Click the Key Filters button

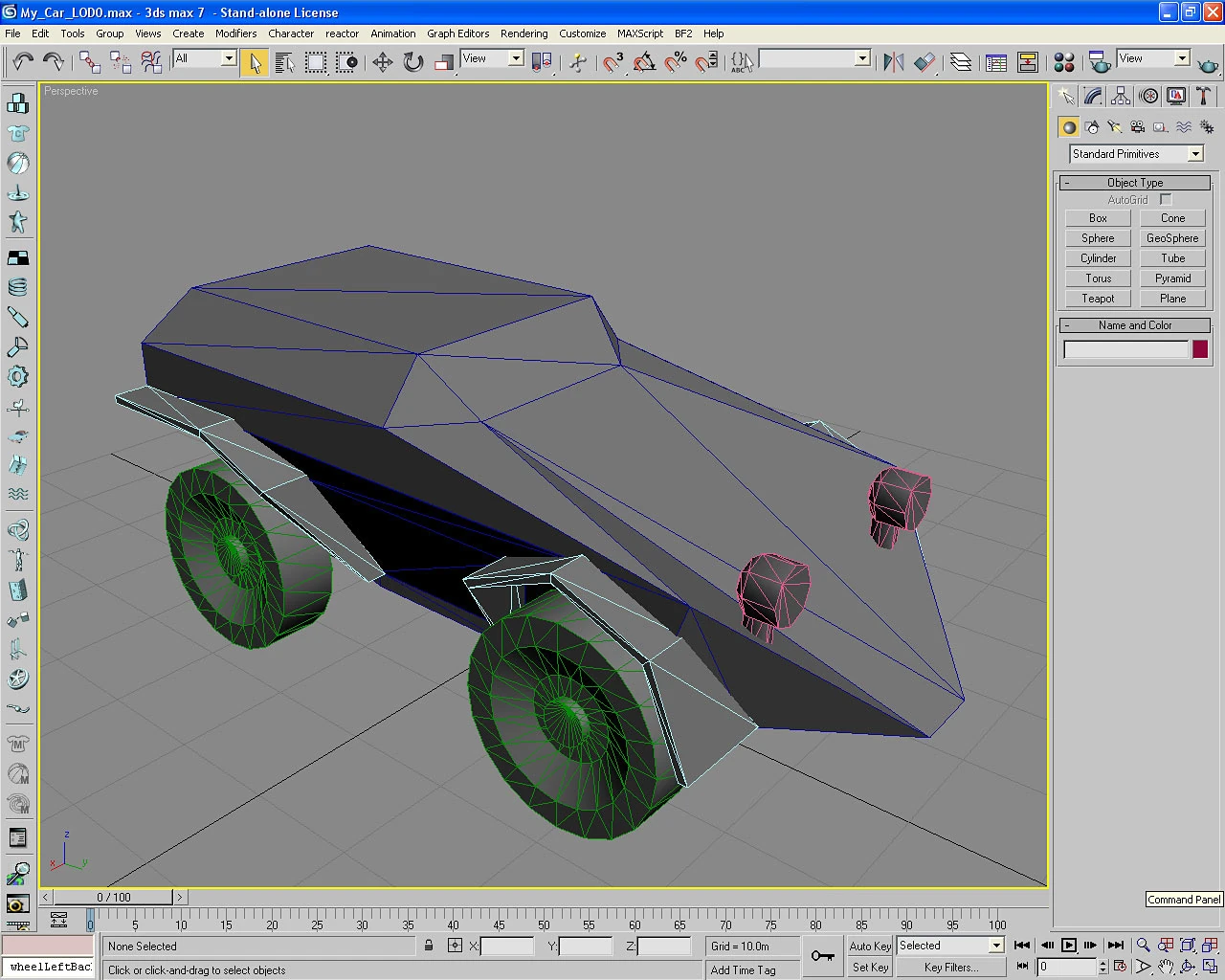pyautogui.click(x=950, y=968)
